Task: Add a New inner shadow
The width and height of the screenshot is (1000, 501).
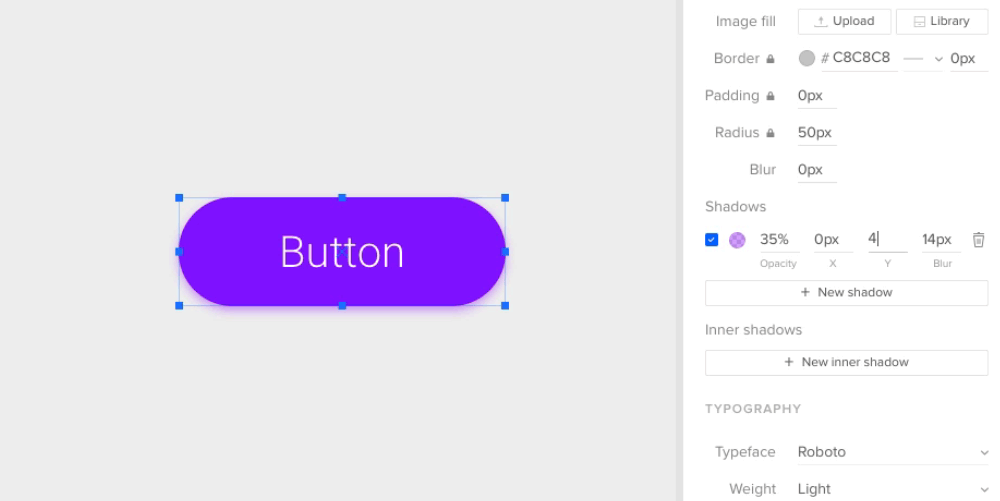Action: pyautogui.click(x=846, y=362)
